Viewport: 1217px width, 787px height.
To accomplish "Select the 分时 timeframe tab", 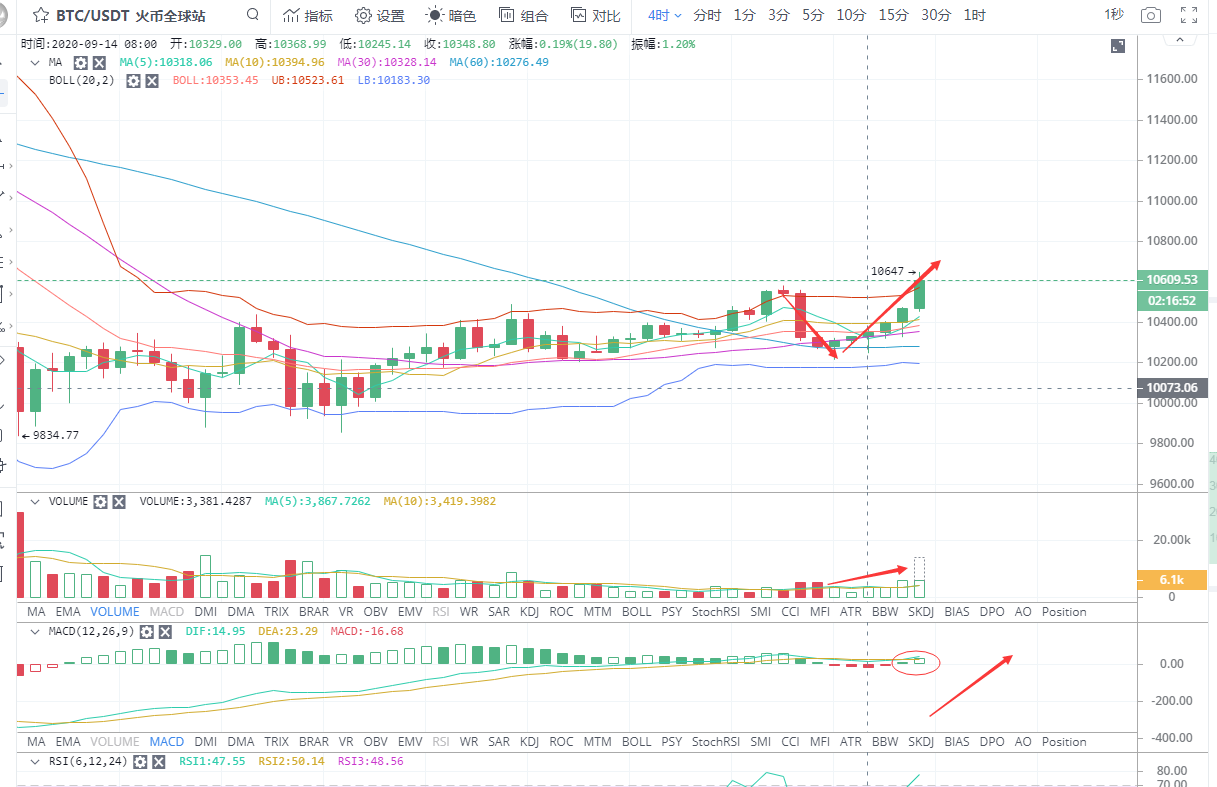I will click(707, 15).
